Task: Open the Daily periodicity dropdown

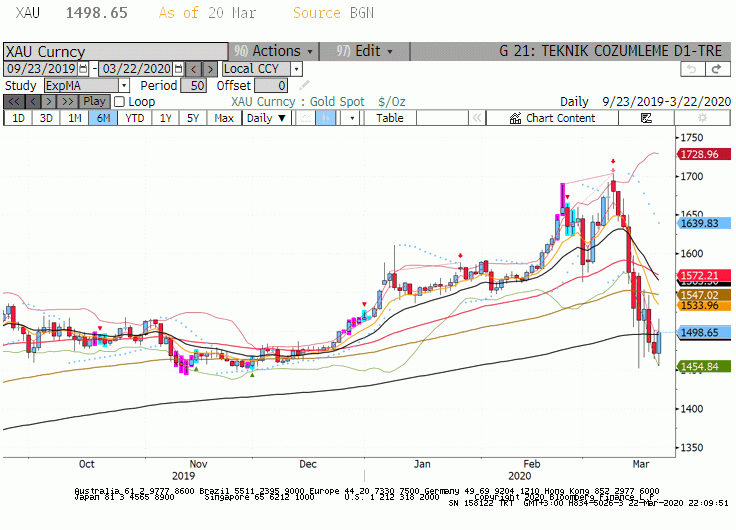Action: pos(266,118)
